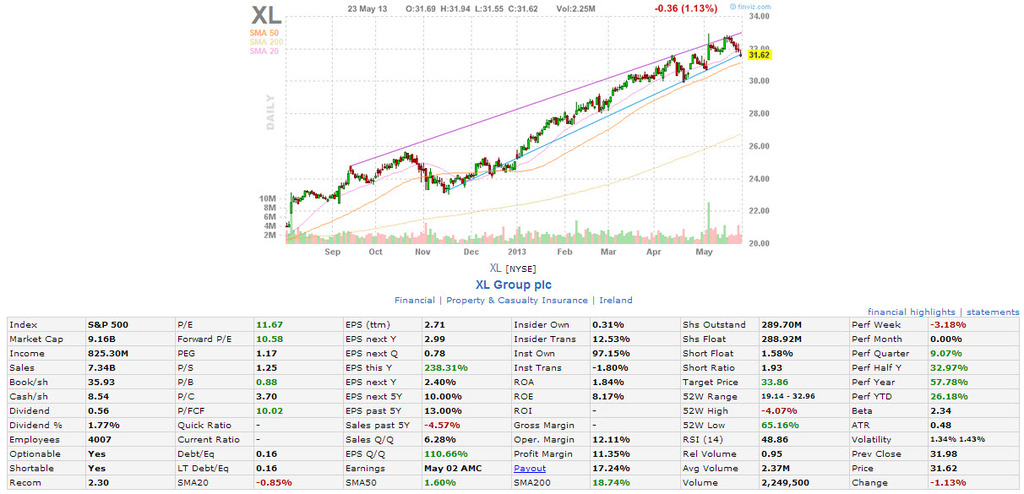1024x494 pixels.
Task: Click the -0.36 (1.13%) change on chart
Action: pos(686,8)
